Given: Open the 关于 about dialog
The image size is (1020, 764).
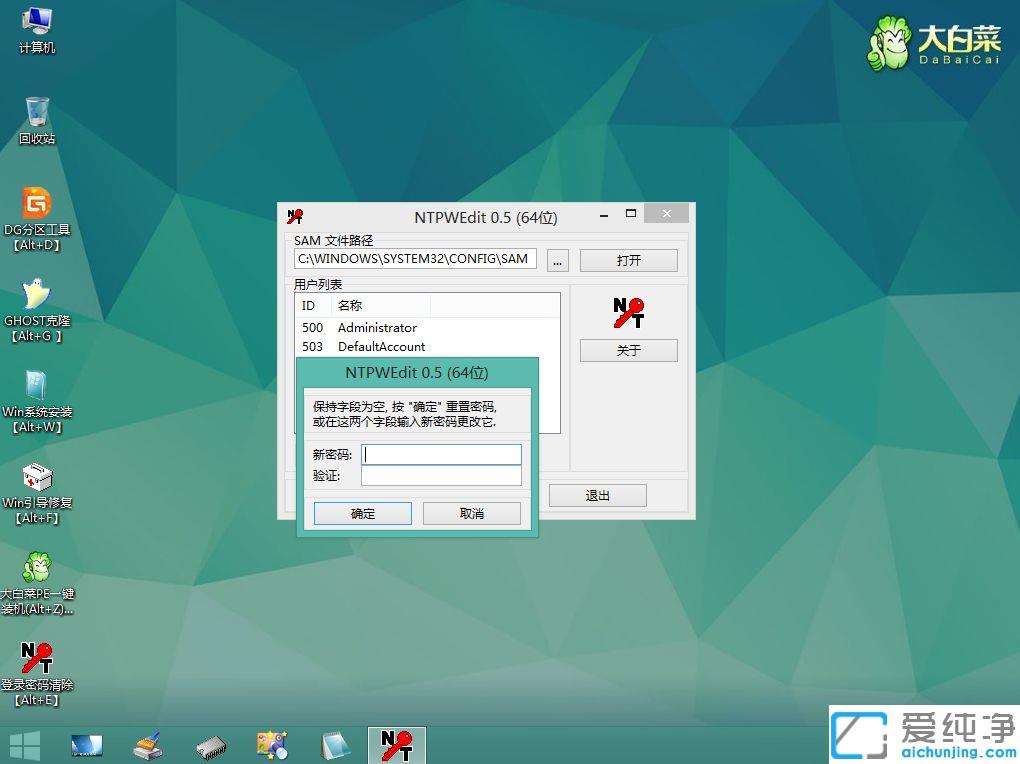Looking at the screenshot, I should [628, 350].
